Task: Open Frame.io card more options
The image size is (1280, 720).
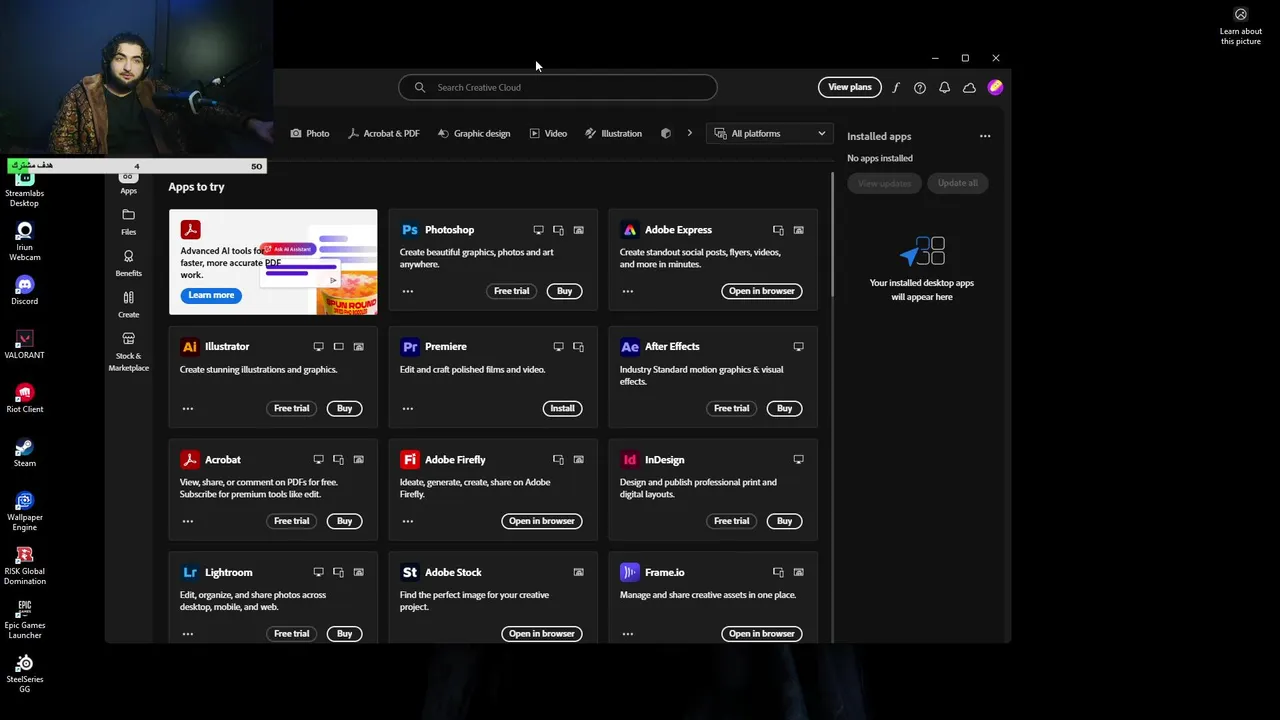Action: tap(628, 634)
